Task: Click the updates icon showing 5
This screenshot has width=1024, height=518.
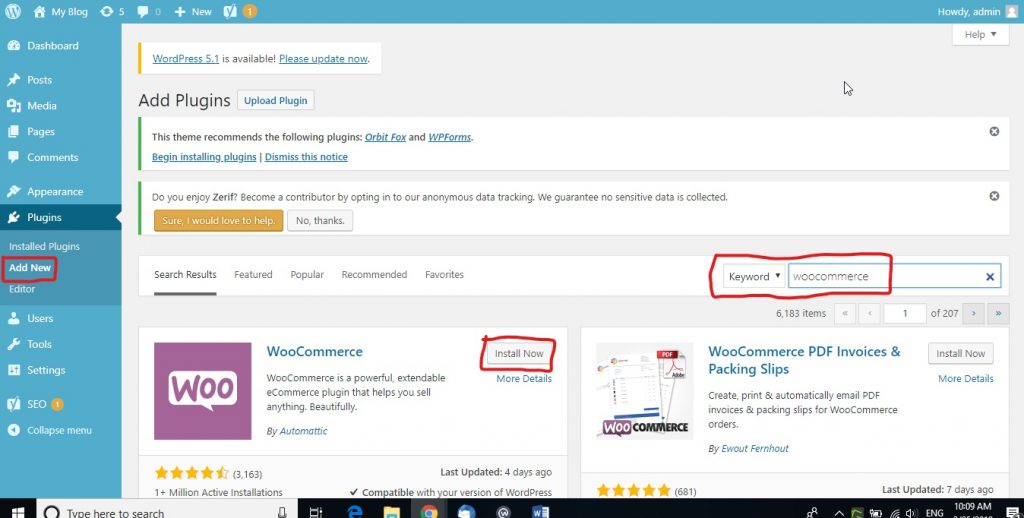Action: point(112,12)
